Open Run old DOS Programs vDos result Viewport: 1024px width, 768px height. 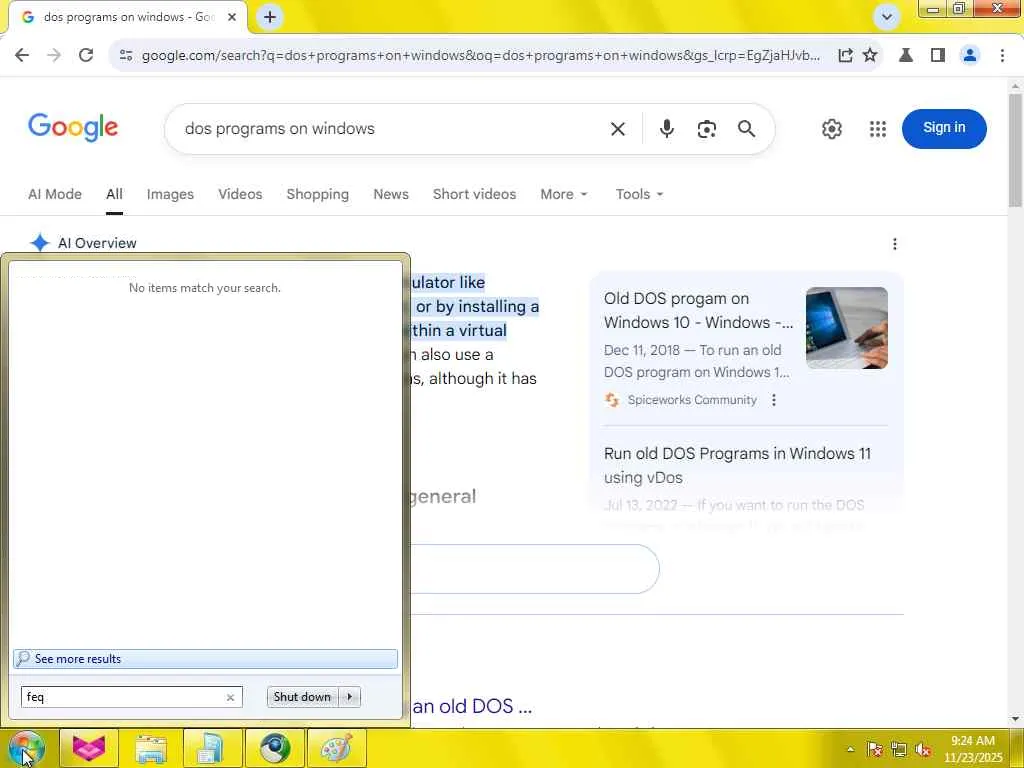[737, 466]
